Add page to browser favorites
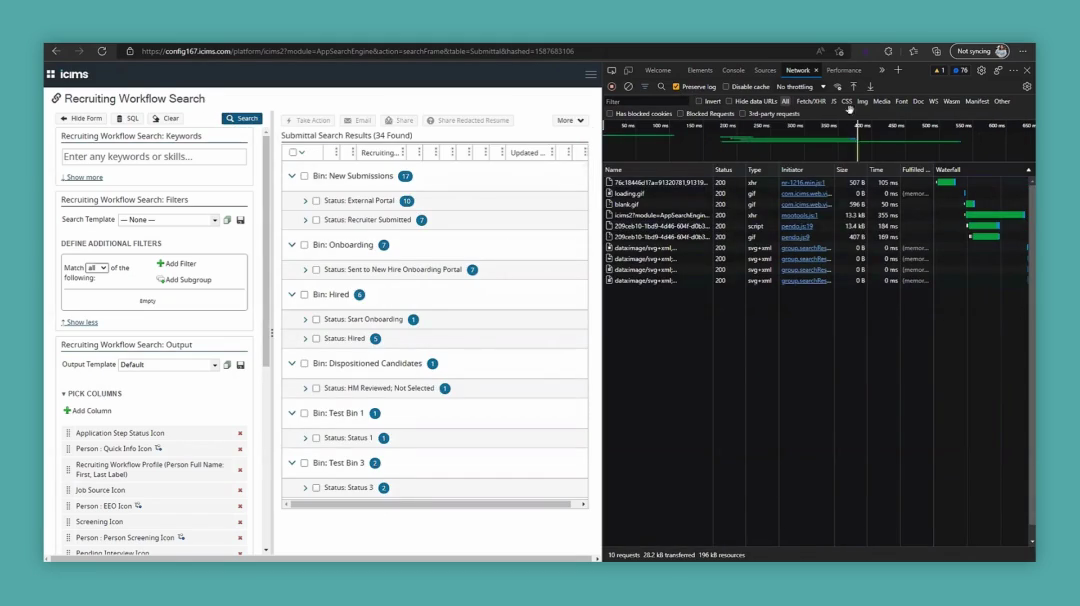The width and height of the screenshot is (1080, 606). coord(839,51)
